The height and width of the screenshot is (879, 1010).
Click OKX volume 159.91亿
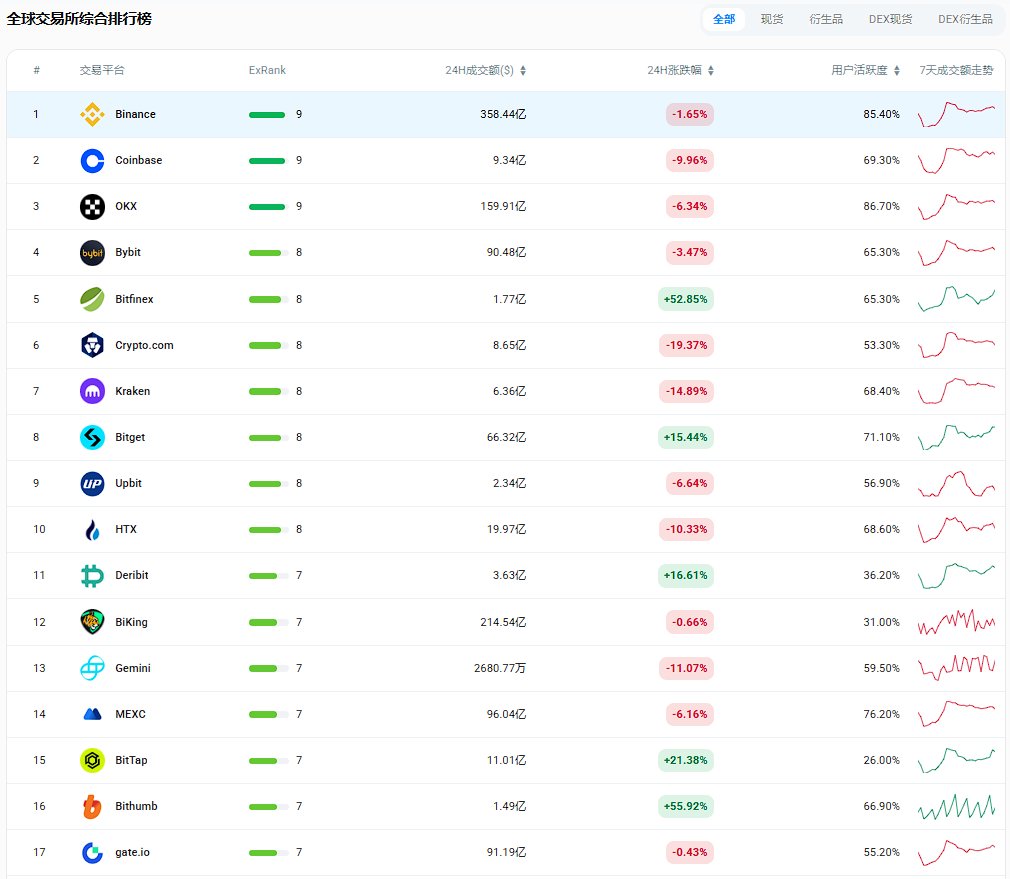503,207
